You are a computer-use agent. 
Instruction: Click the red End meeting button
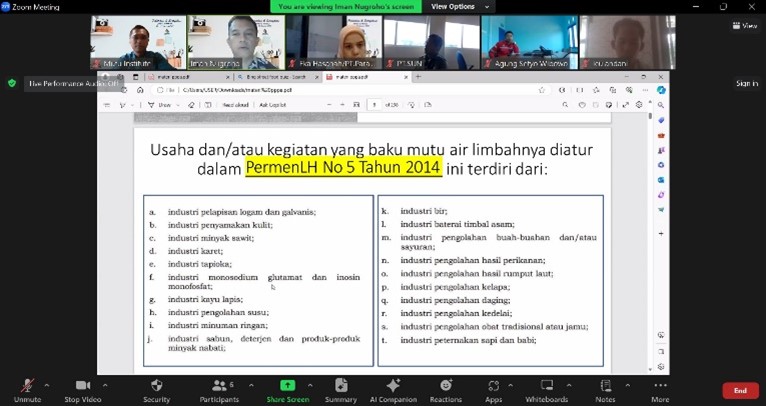coord(740,390)
